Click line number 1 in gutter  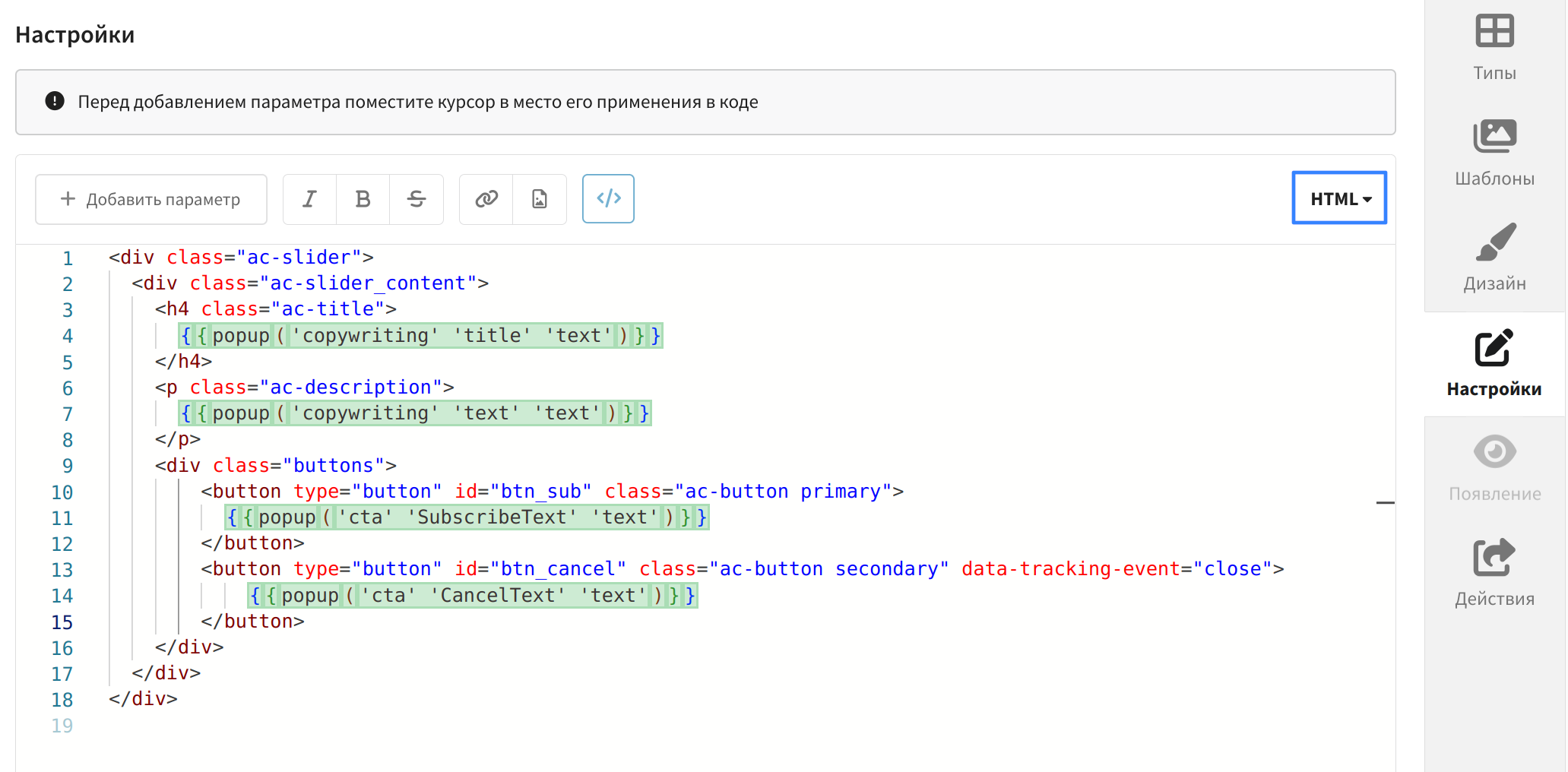point(68,258)
